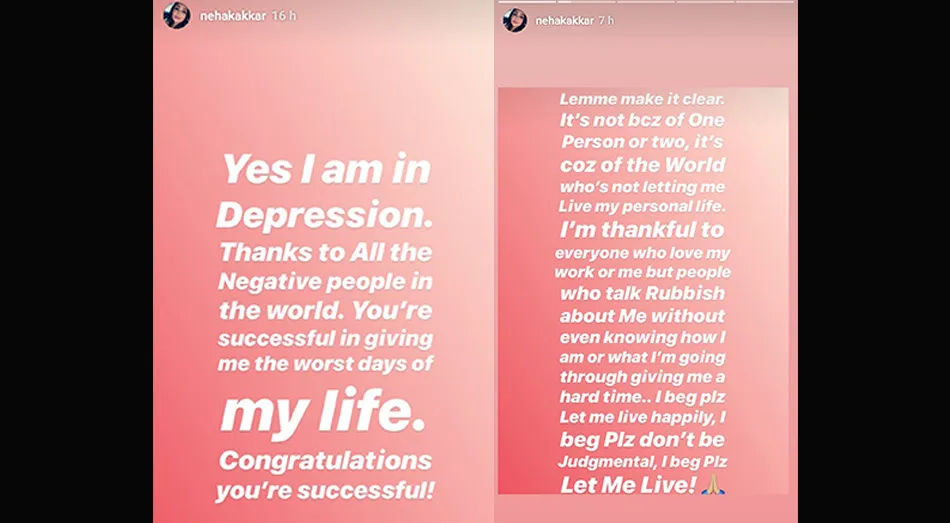
Task: Click "Live my personal life." line
Action: [x=643, y=208]
